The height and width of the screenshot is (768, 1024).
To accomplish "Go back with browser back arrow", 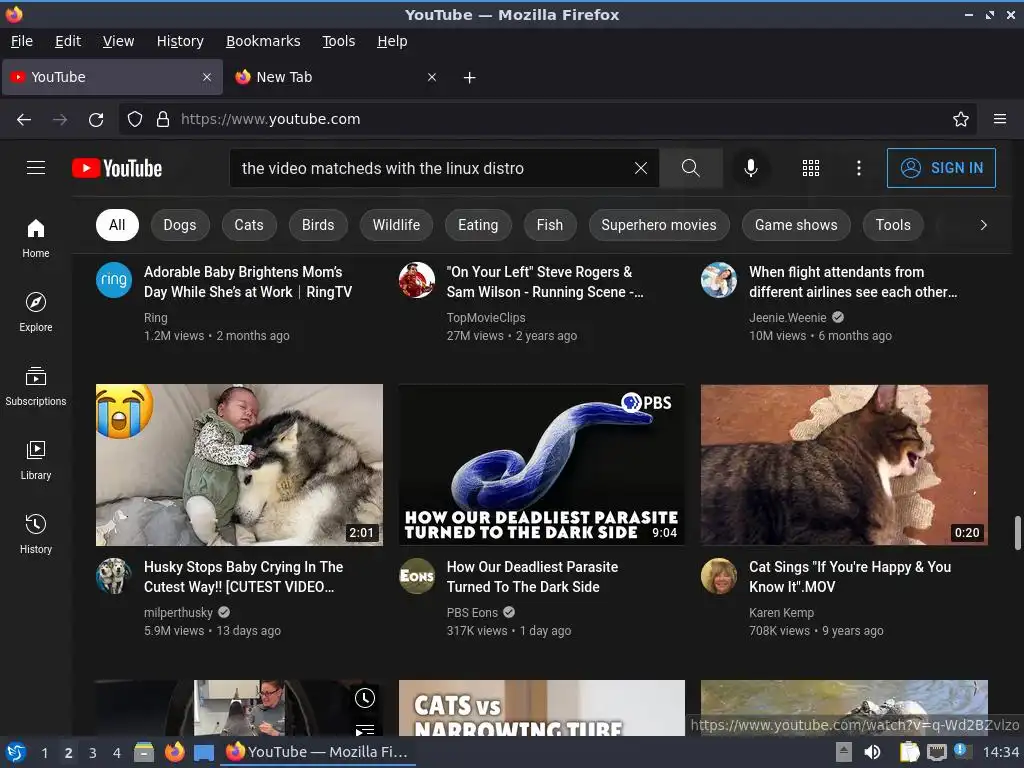I will (x=24, y=119).
